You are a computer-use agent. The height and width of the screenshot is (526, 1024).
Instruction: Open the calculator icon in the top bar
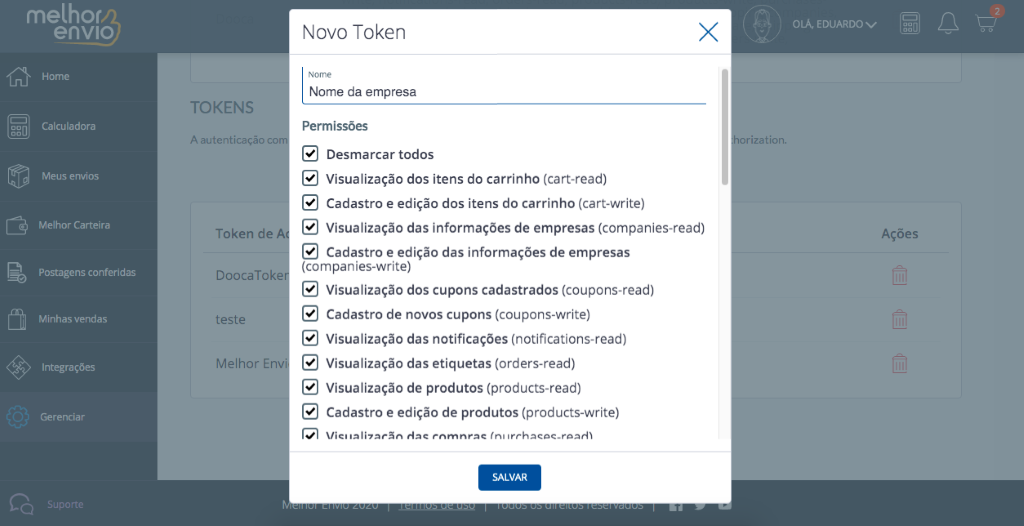(x=910, y=23)
